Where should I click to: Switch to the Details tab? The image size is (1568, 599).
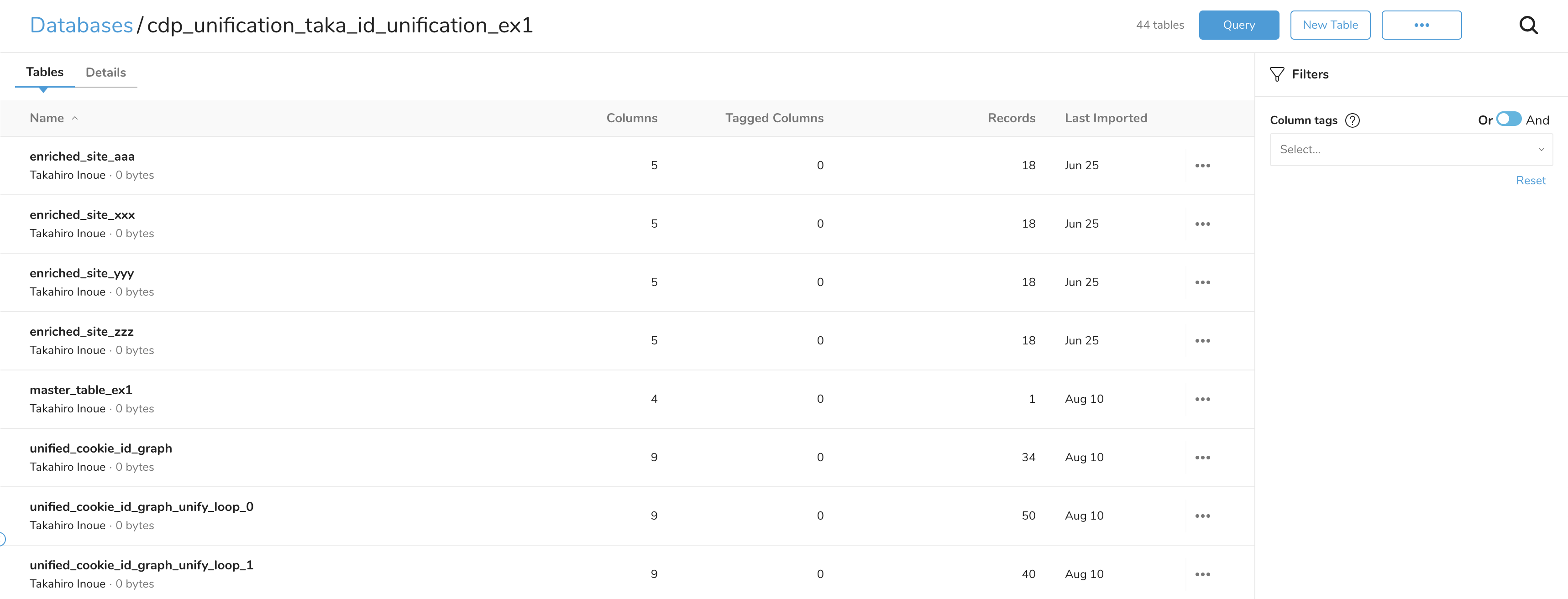pos(105,72)
